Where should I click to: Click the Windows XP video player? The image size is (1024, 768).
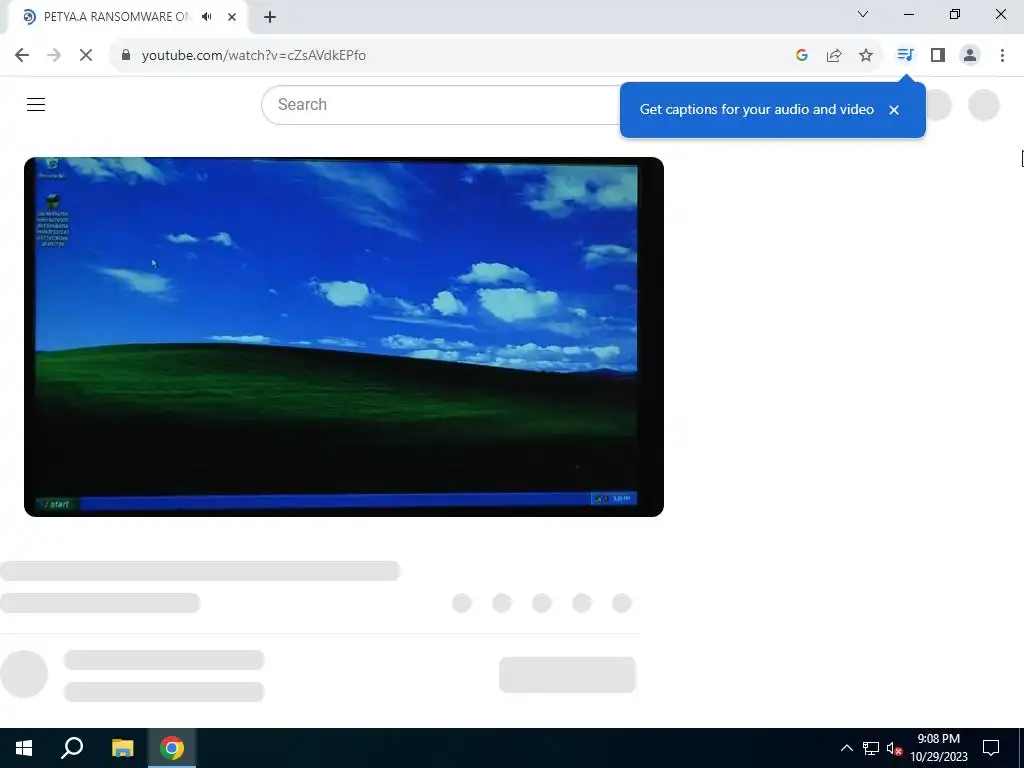[x=344, y=337]
